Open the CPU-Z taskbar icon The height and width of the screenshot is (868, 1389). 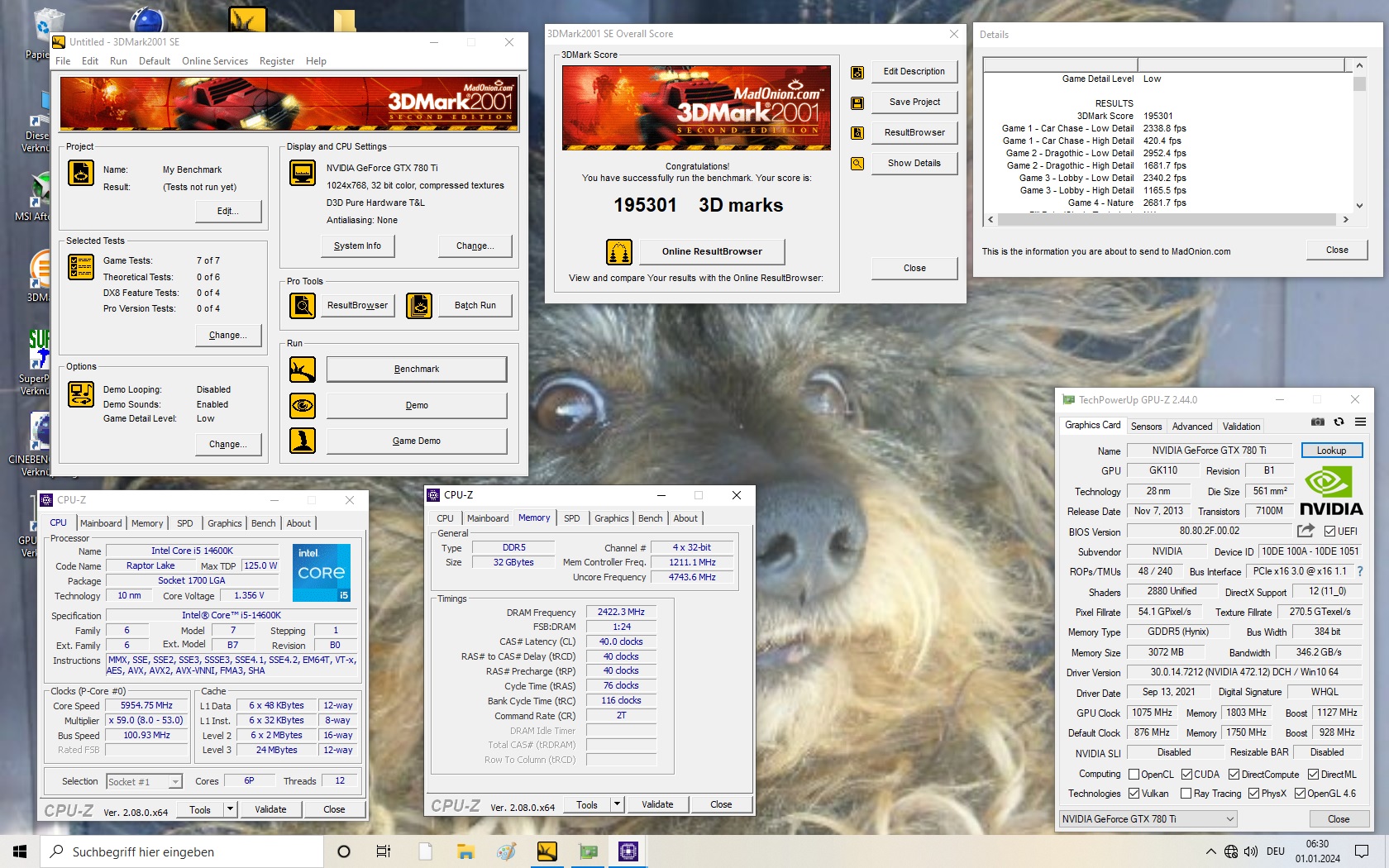point(628,851)
